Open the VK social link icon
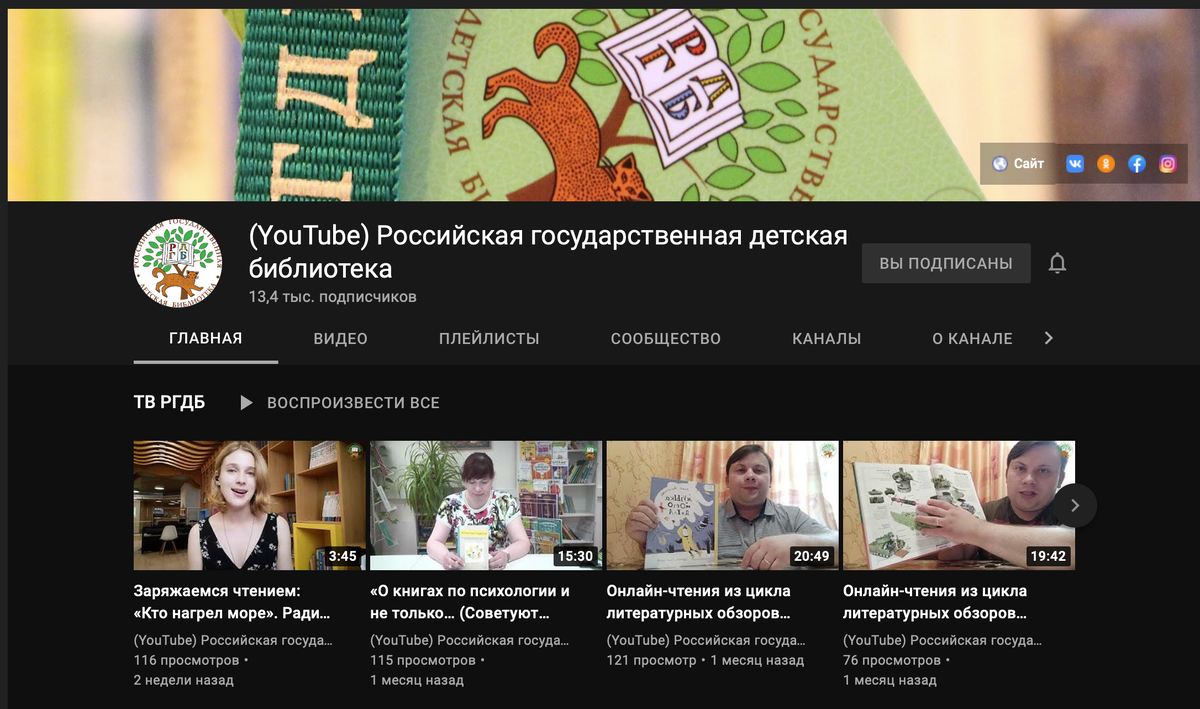1200x709 pixels. (x=1075, y=164)
